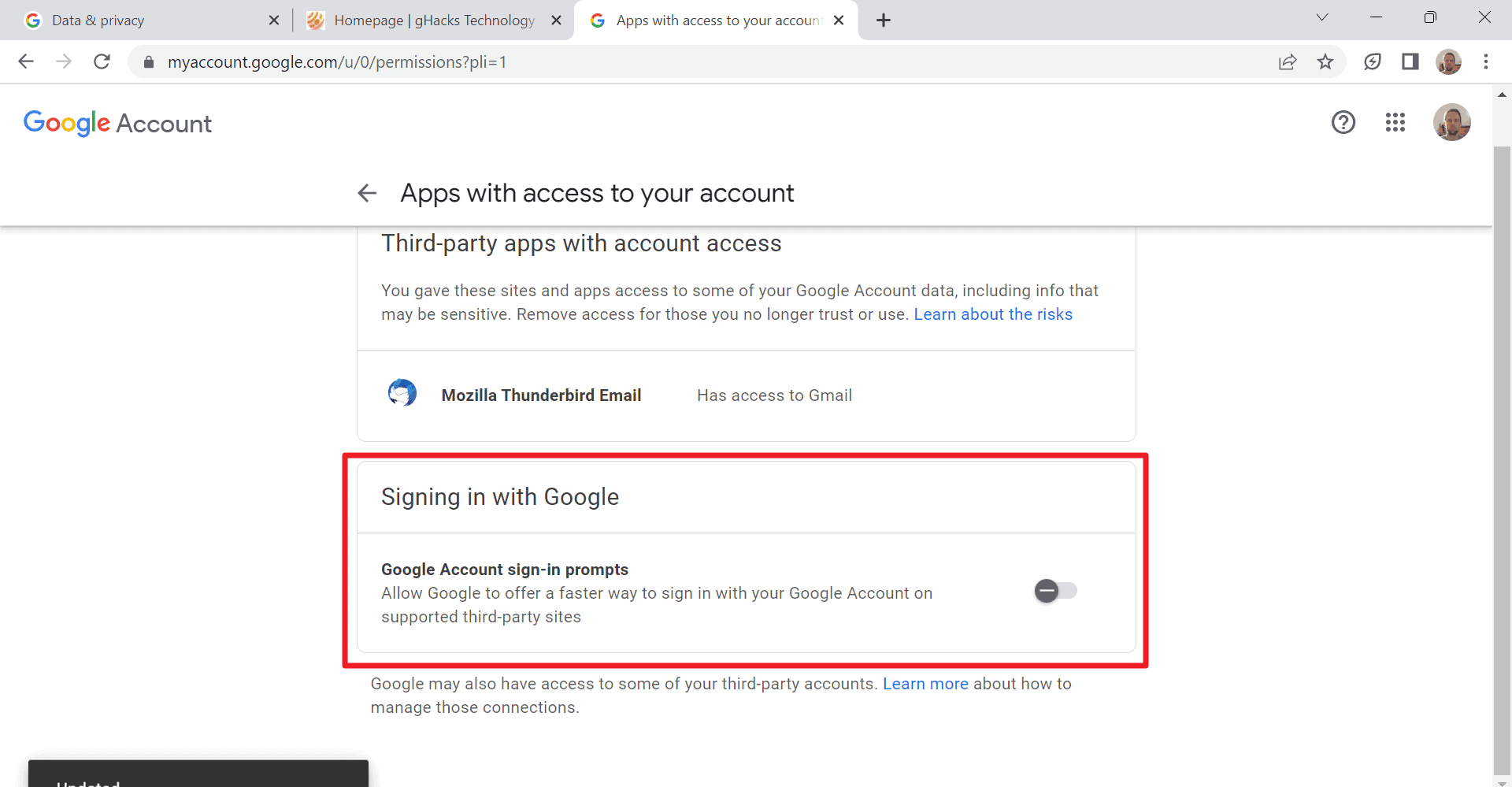
Task: Open the Help question mark icon
Action: click(x=1343, y=122)
